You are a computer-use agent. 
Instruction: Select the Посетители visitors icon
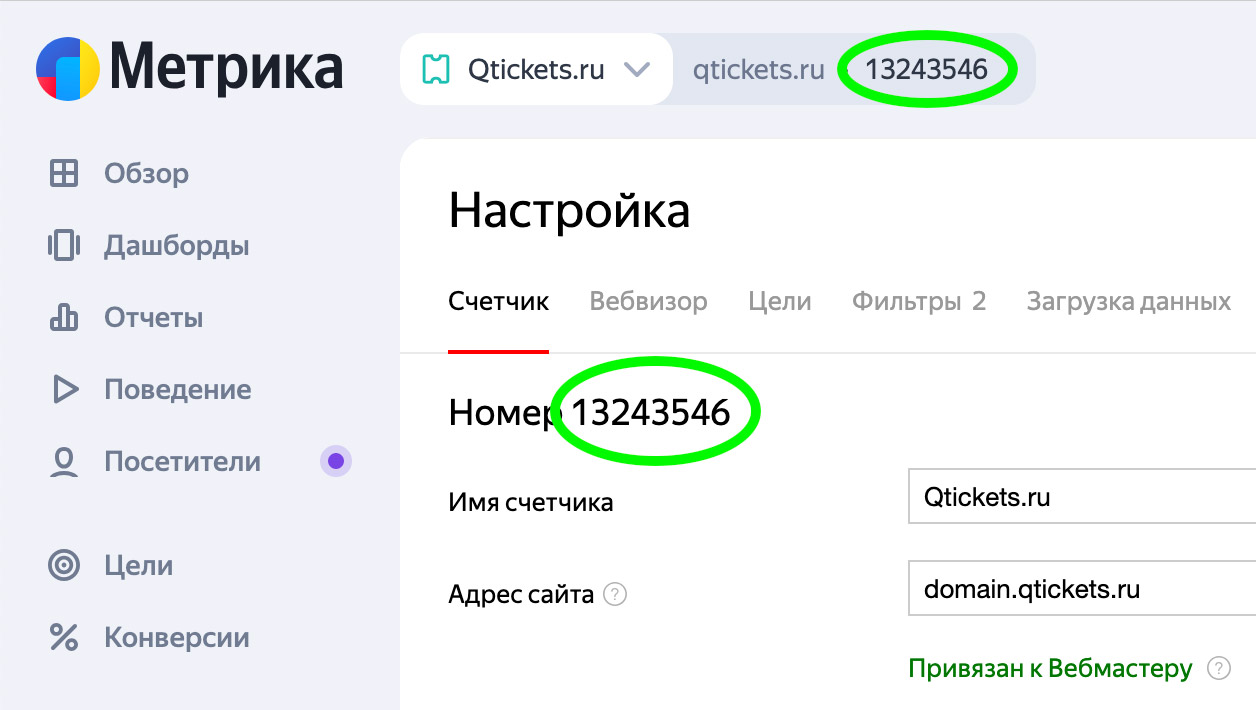65,461
